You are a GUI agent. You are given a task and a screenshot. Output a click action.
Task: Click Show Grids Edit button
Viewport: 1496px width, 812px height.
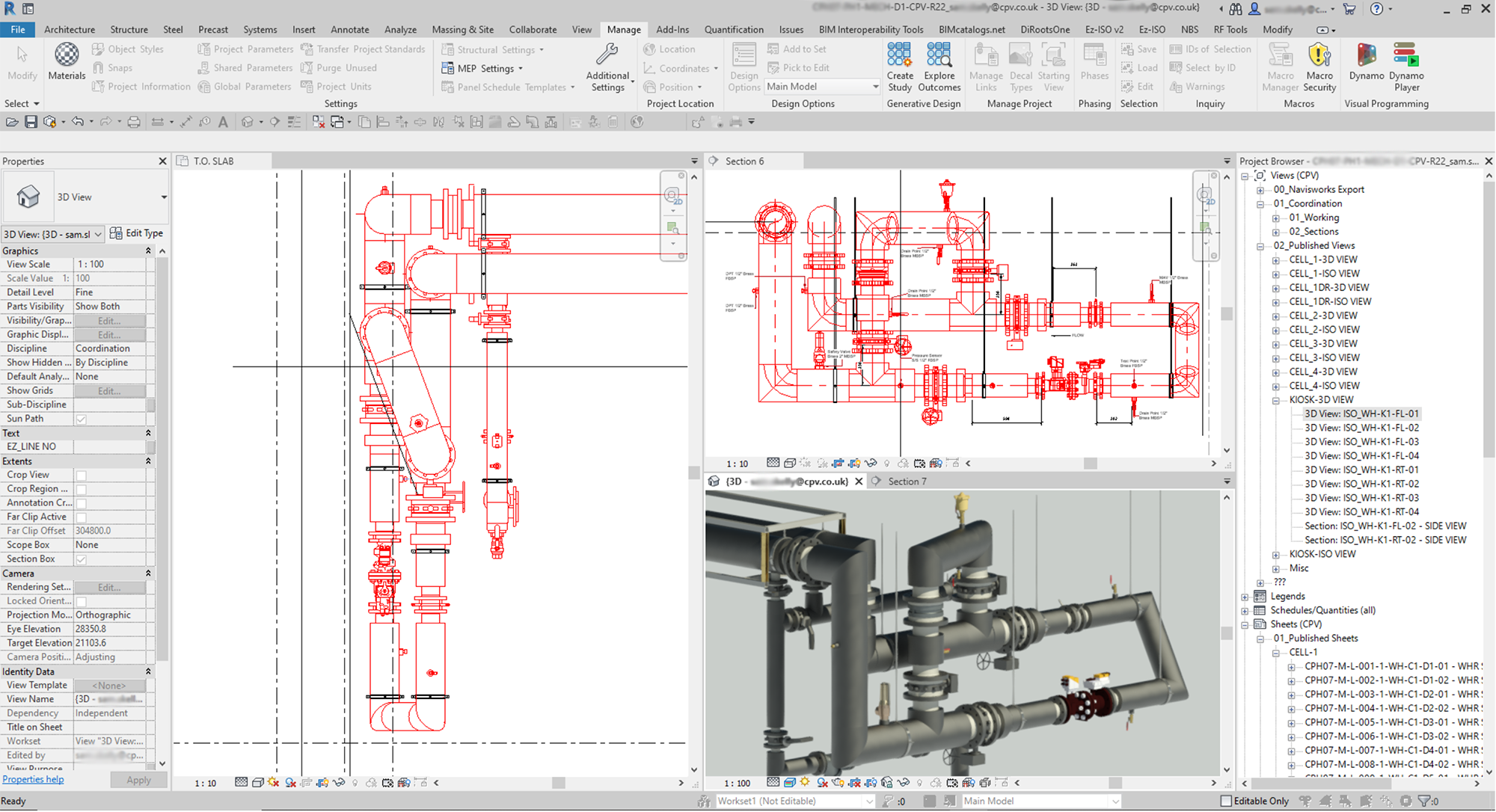pos(109,391)
